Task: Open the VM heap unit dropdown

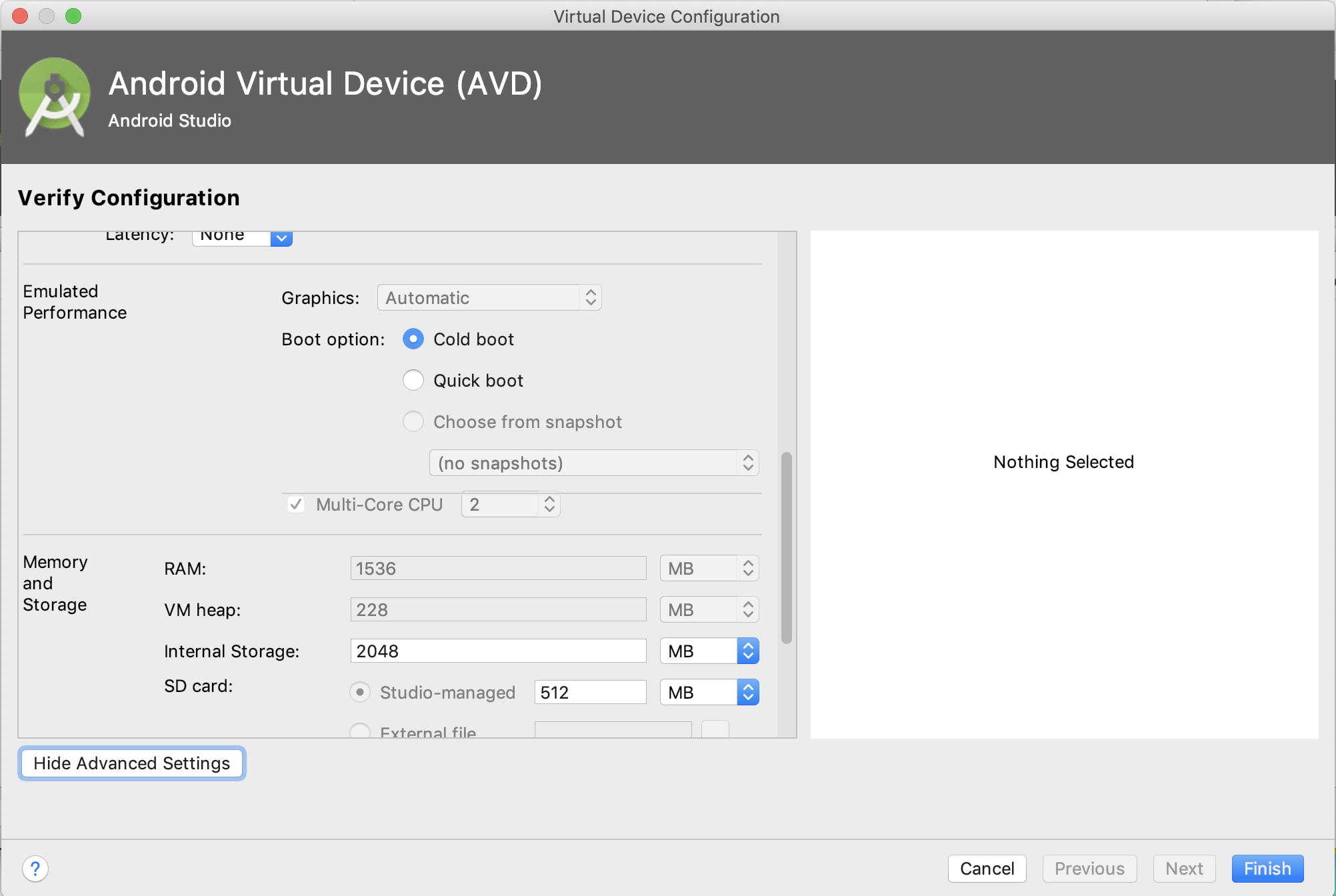Action: [x=709, y=610]
